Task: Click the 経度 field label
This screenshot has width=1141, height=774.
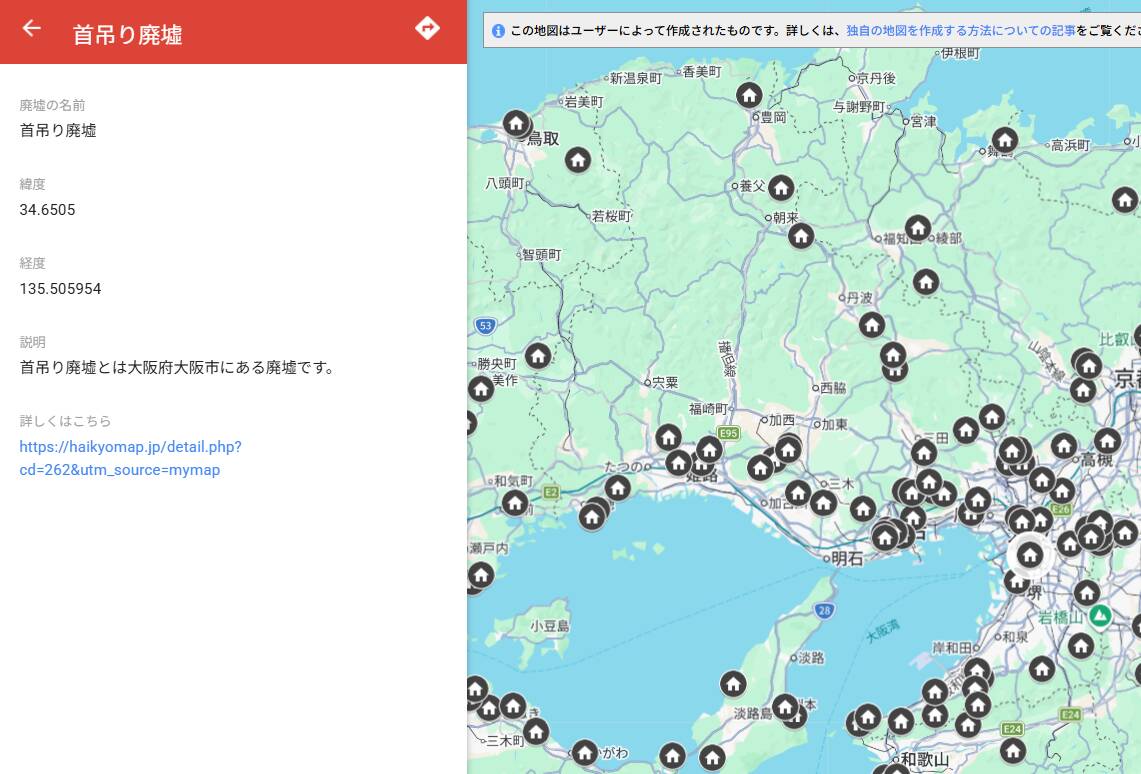Action: pos(33,263)
